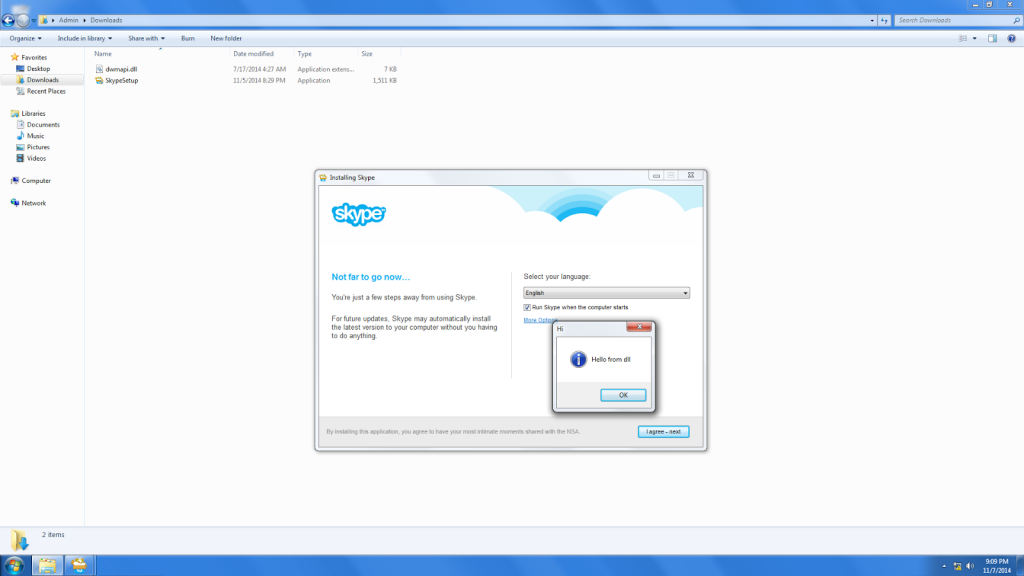This screenshot has height=576, width=1024.
Task: Click the Skype logo in installer
Action: (359, 214)
